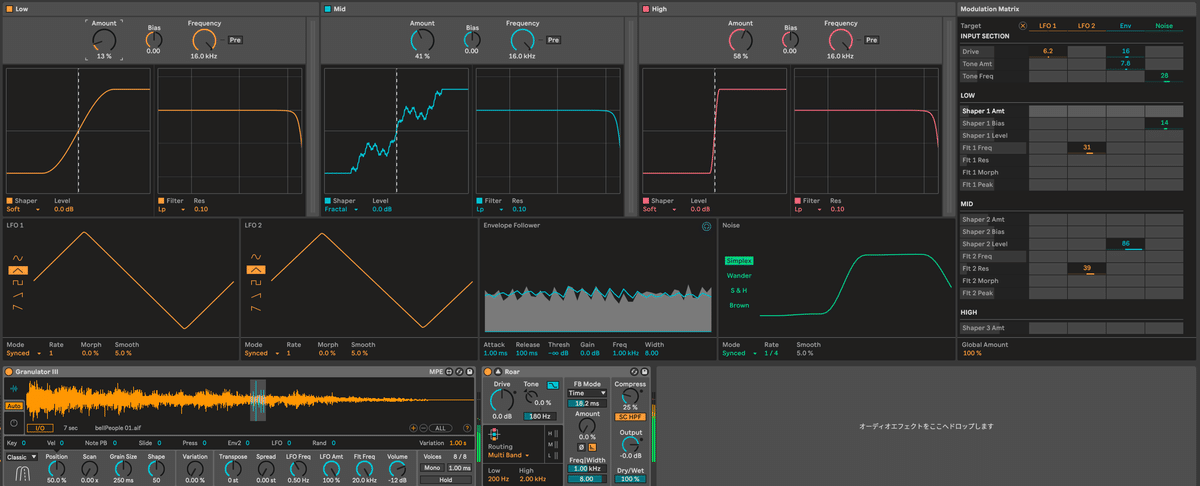
Task: Click the Roar tone filter shape icon
Action: (x=553, y=385)
